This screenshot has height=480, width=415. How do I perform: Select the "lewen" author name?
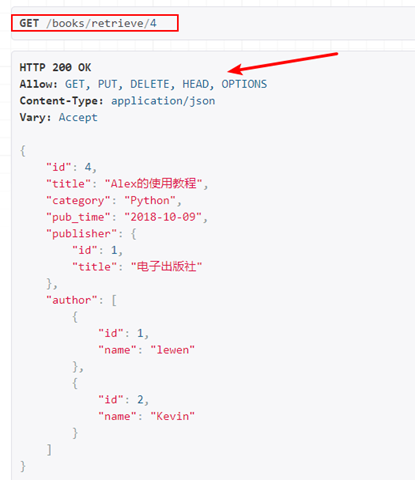tap(173, 350)
